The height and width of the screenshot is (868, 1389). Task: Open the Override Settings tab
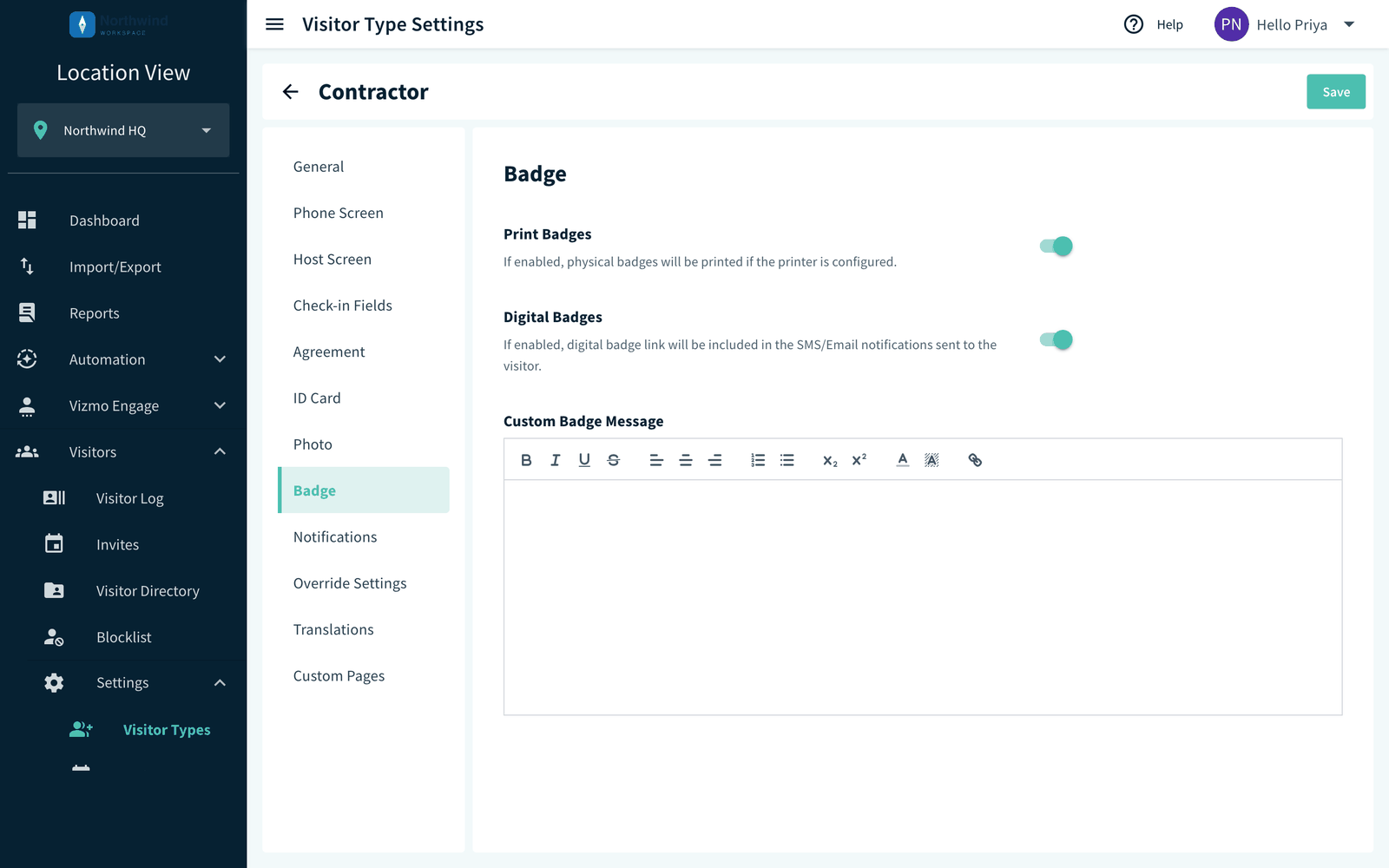click(x=364, y=583)
